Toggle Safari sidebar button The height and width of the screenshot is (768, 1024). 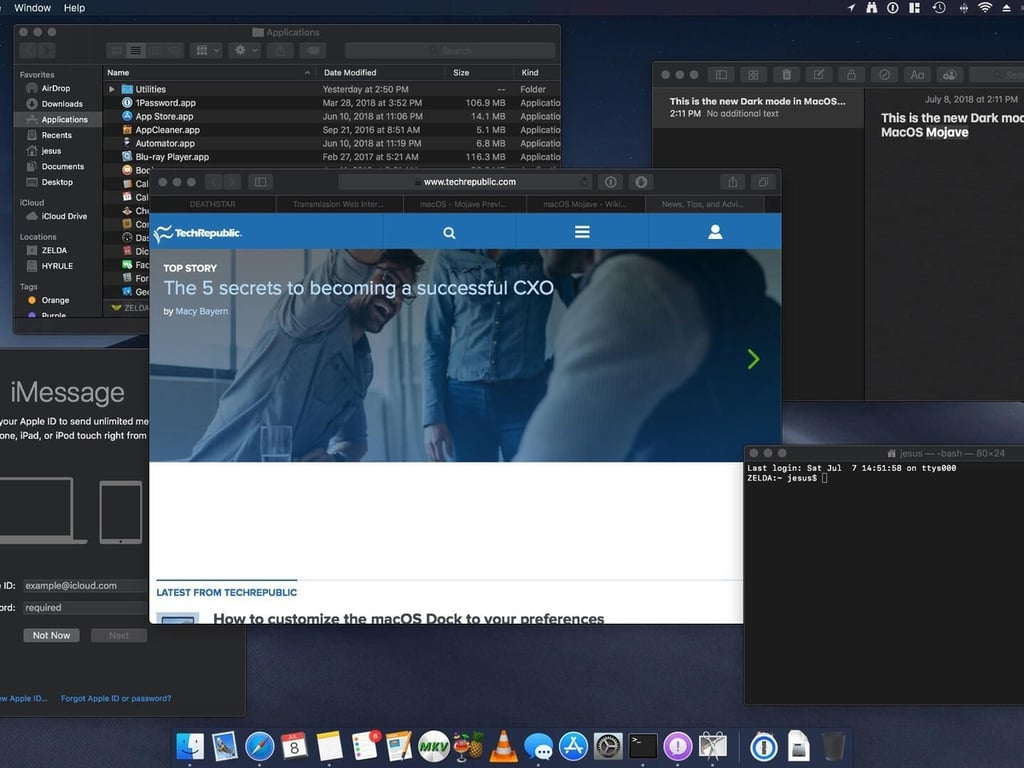coord(260,182)
